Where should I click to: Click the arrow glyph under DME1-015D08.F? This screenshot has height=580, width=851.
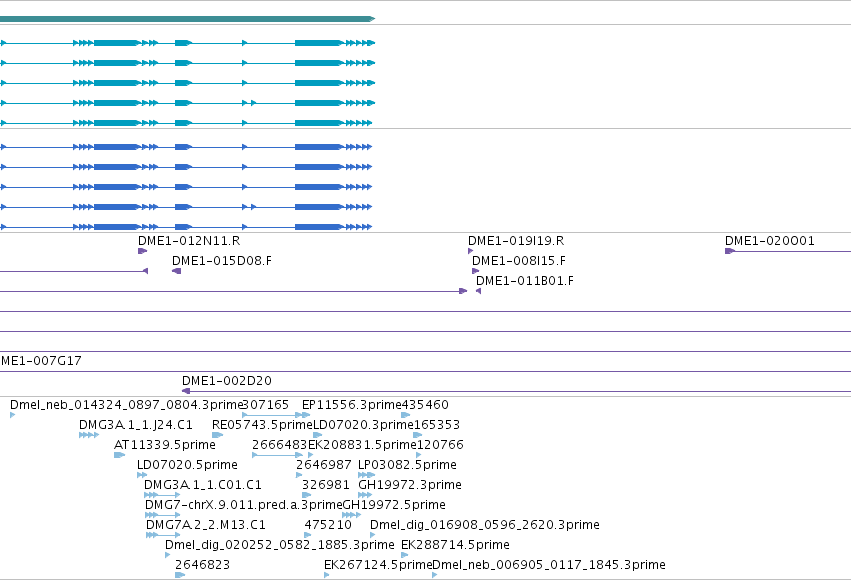pyautogui.click(x=176, y=271)
